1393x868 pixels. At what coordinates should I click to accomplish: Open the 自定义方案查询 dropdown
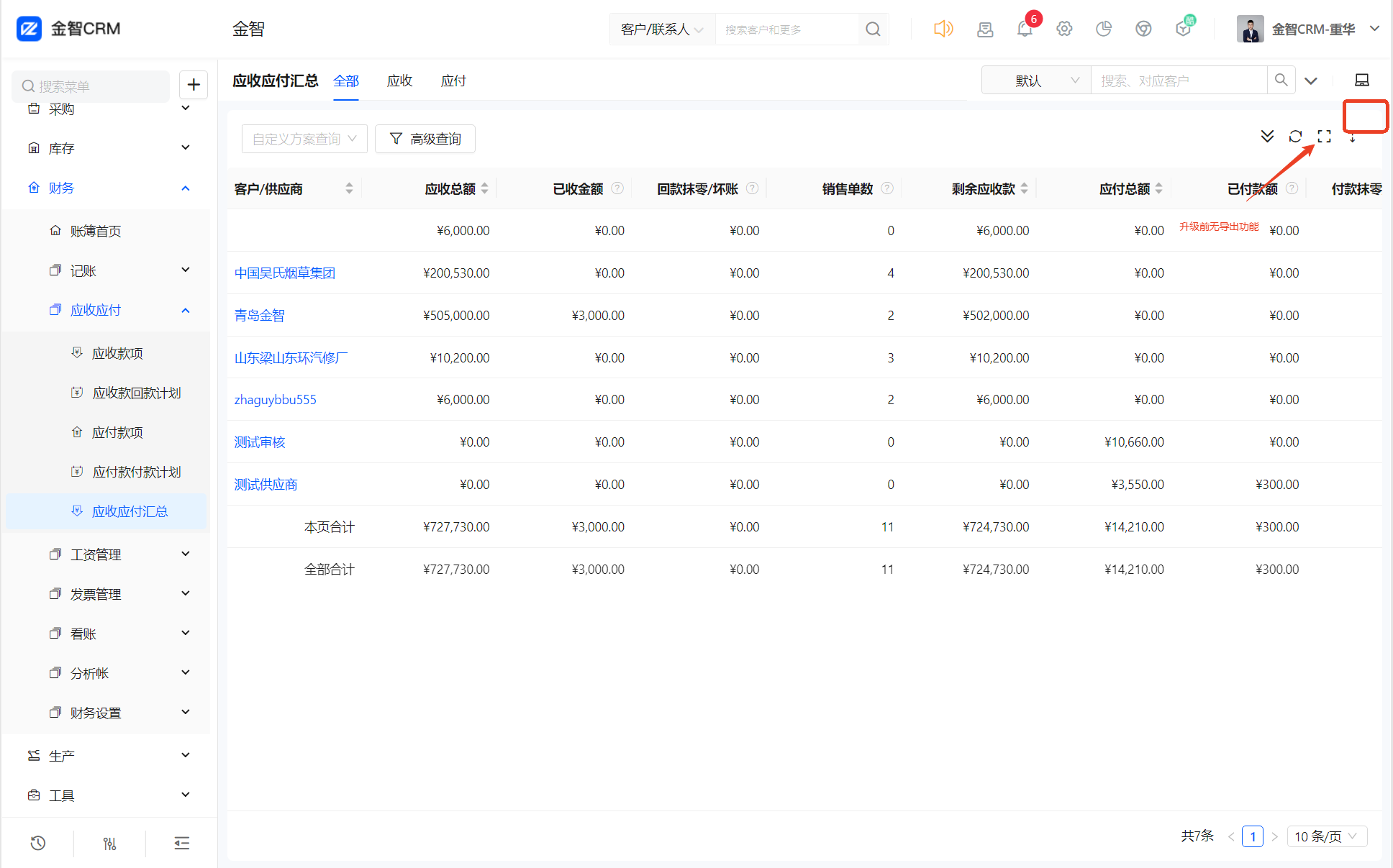click(304, 139)
